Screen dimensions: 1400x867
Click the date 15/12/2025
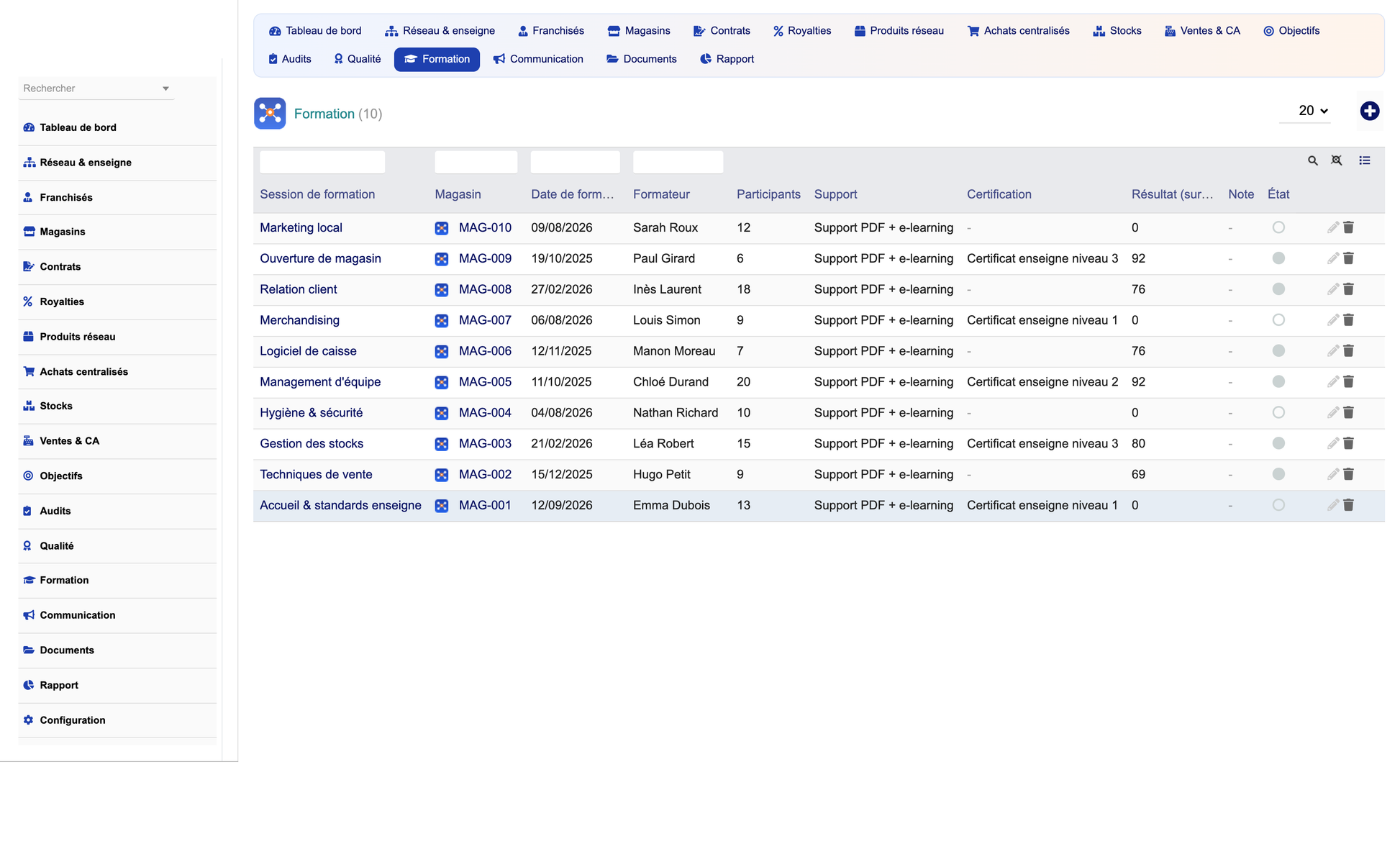561,475
